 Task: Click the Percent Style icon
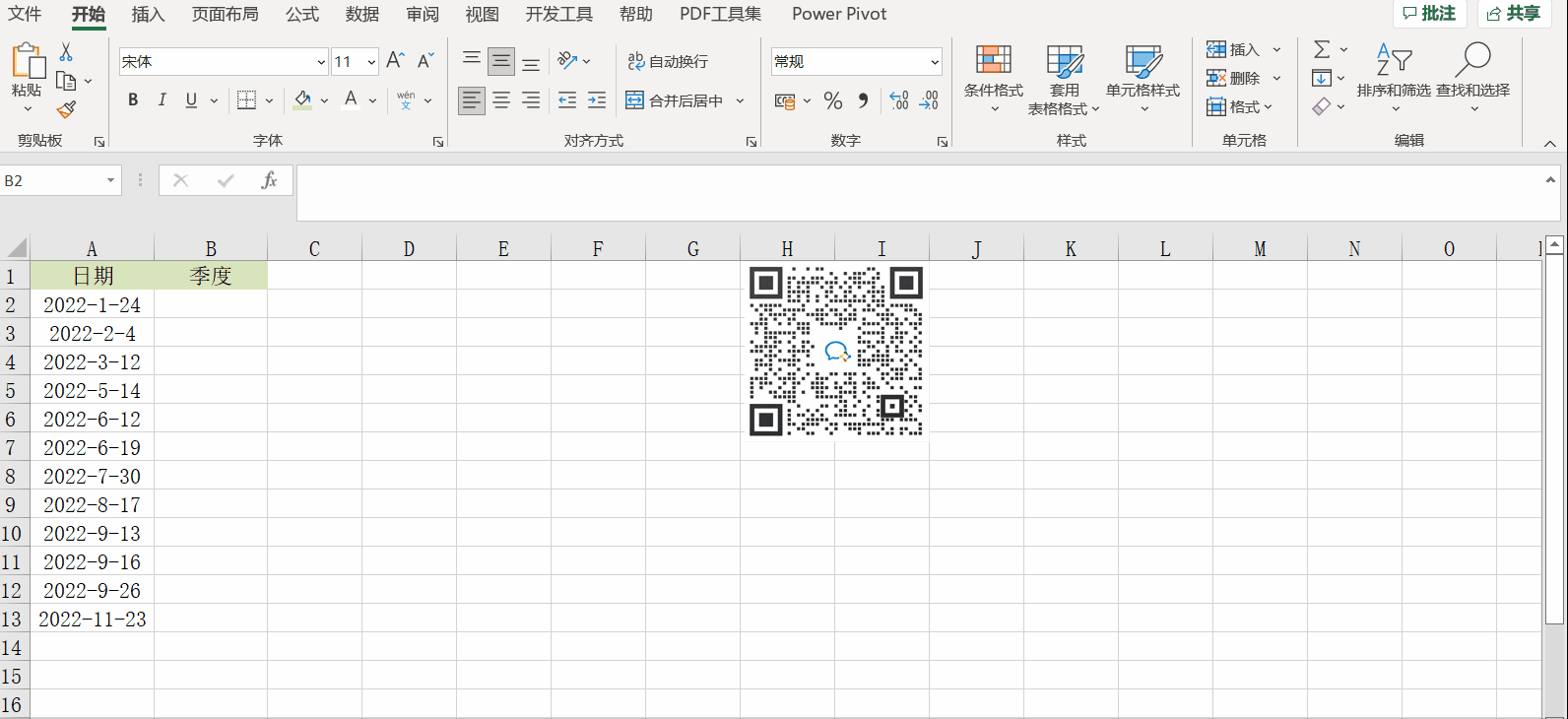pyautogui.click(x=833, y=100)
